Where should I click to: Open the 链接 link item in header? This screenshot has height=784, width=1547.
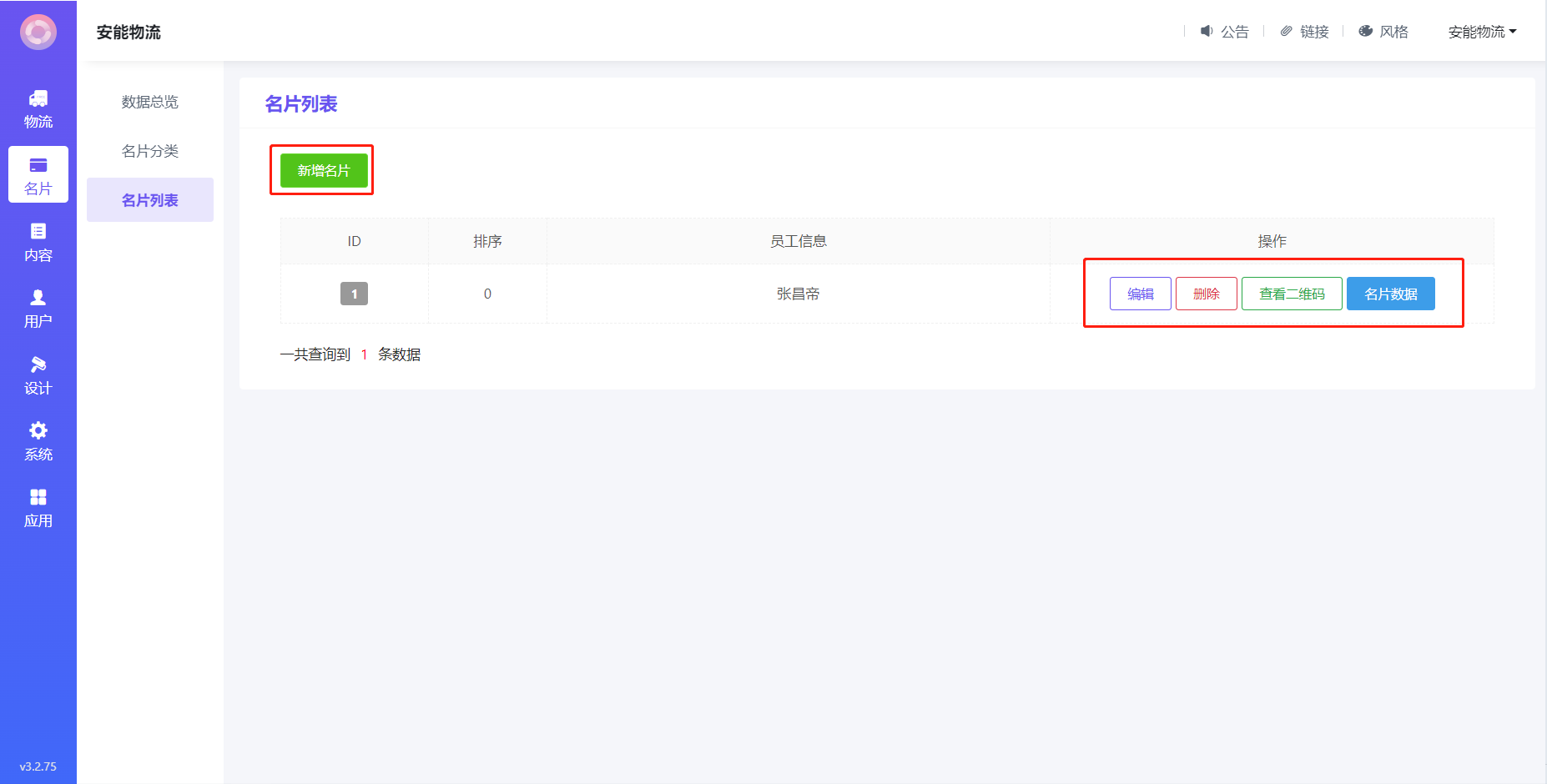1305,32
